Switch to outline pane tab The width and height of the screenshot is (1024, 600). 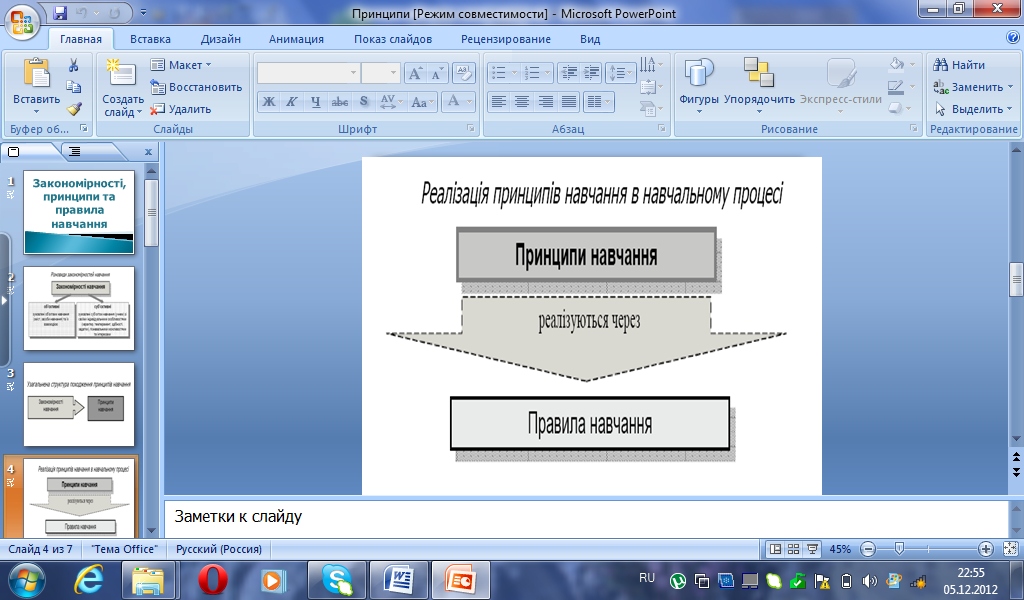click(75, 151)
